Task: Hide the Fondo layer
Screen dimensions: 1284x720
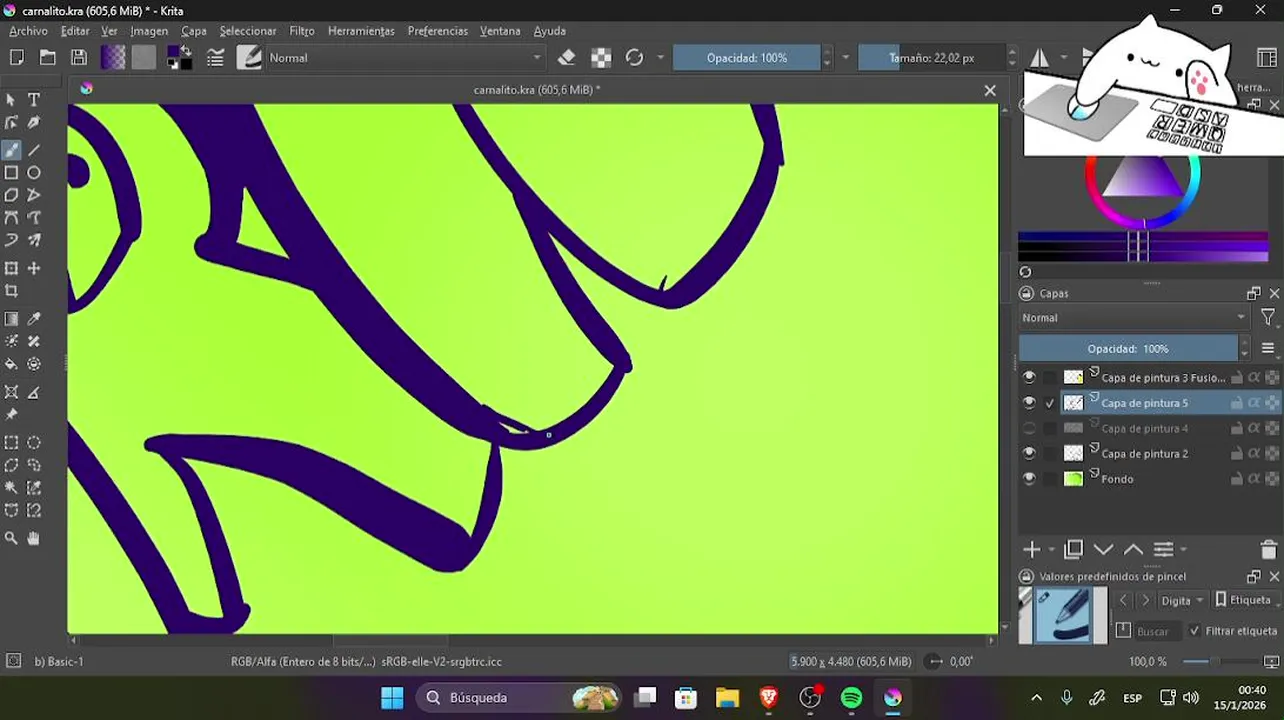Action: pos(1029,479)
